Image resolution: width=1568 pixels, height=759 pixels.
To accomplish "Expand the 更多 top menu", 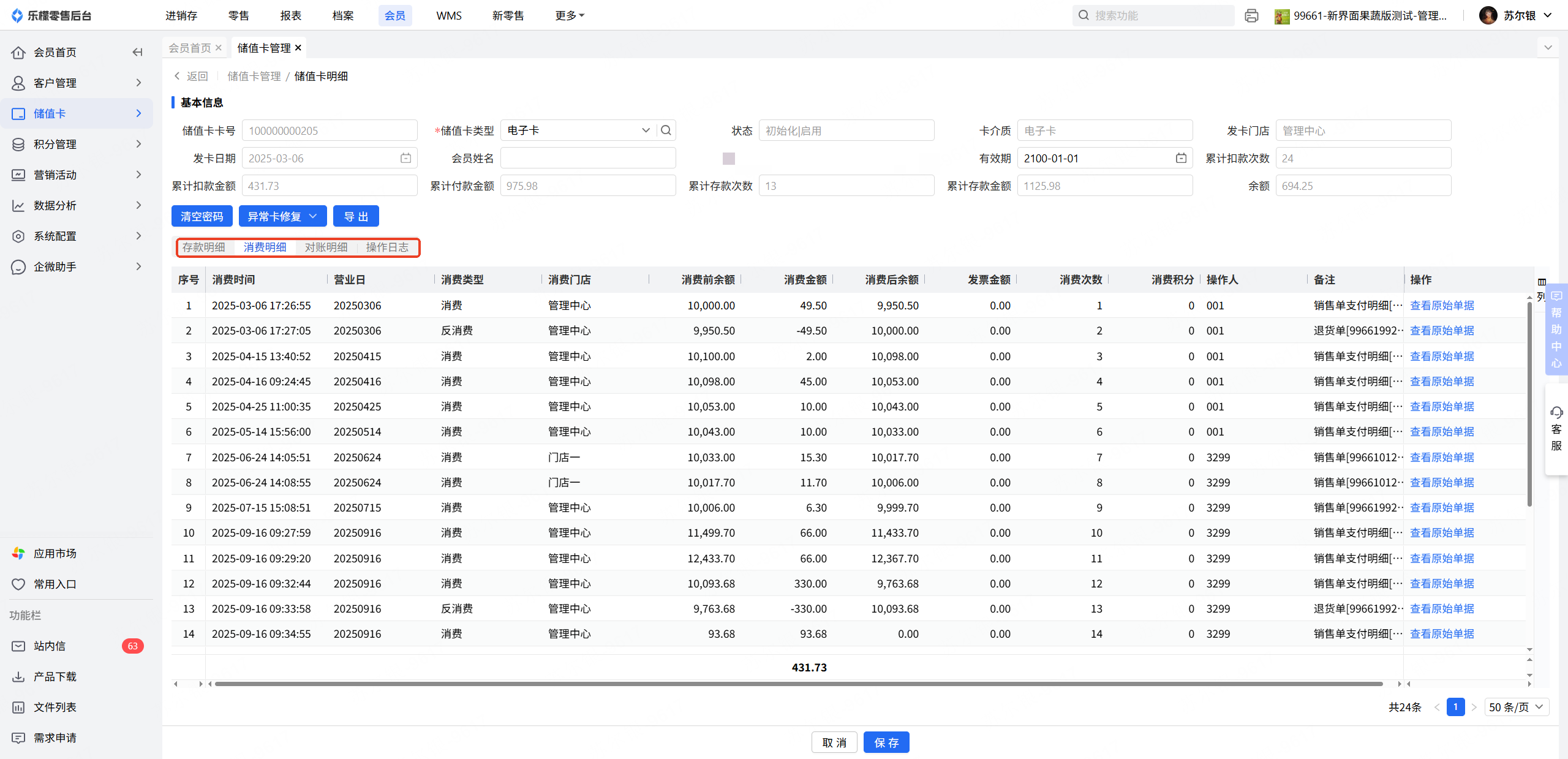I will tap(569, 16).
